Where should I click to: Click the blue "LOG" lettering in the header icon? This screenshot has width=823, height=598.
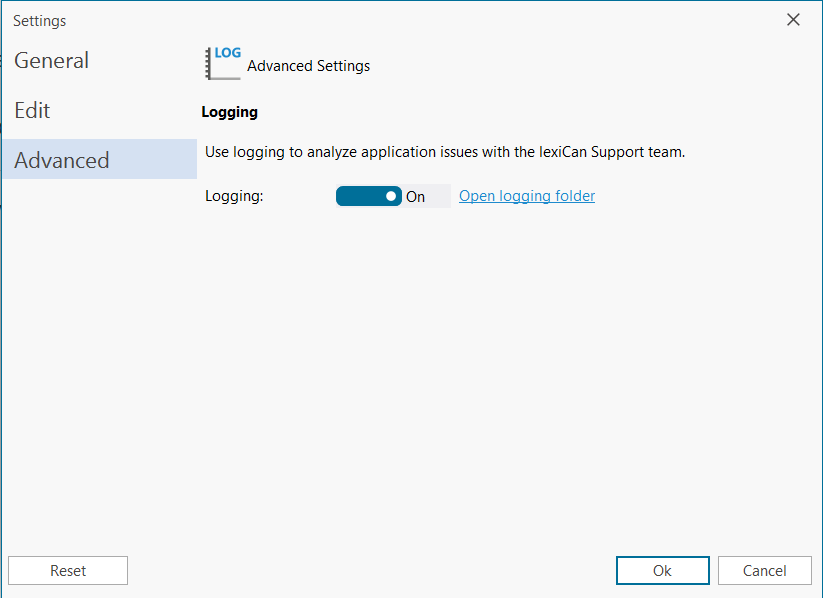tap(228, 53)
